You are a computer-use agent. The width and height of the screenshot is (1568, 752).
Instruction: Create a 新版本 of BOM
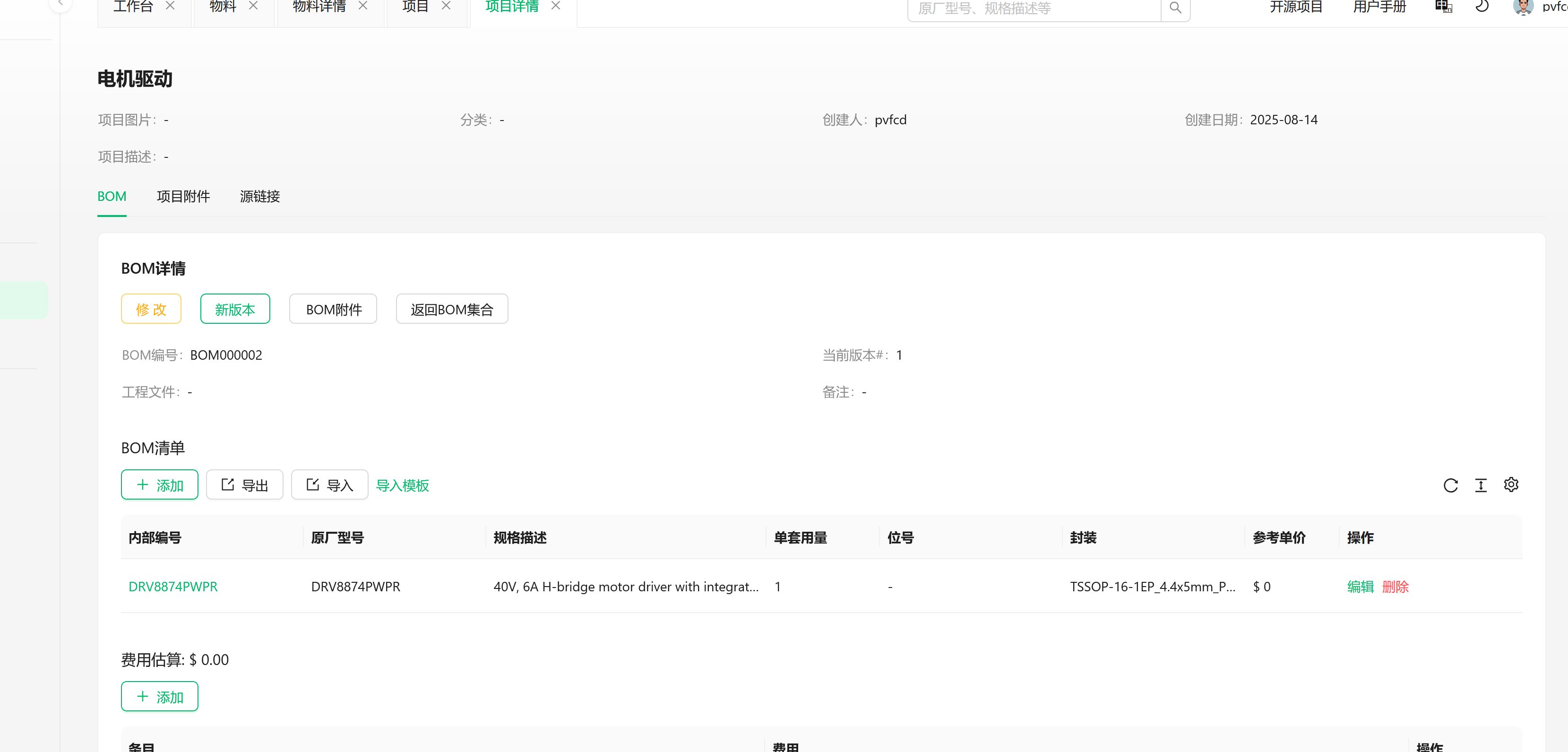[x=235, y=309]
